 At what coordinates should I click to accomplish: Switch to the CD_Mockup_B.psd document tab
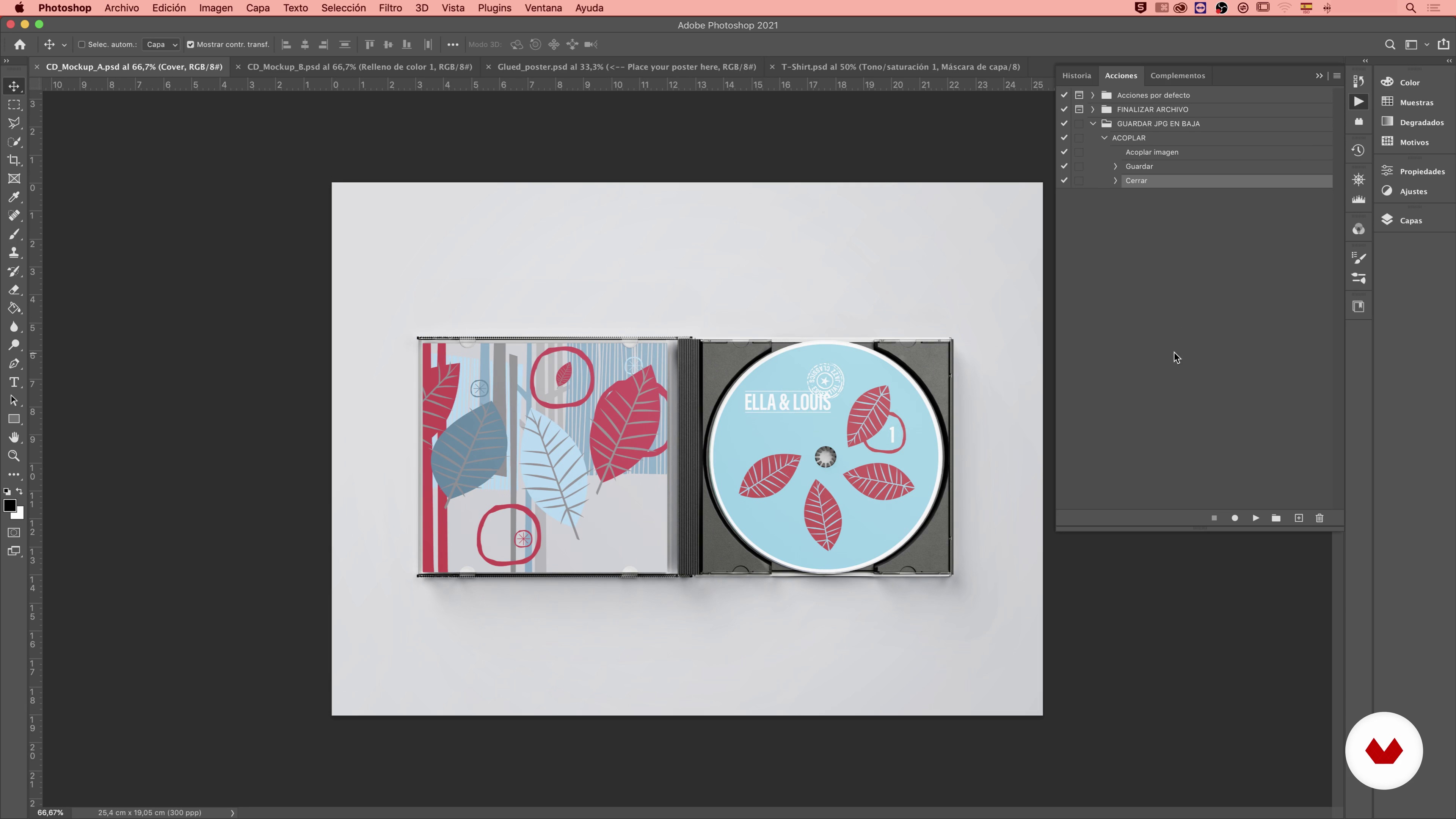coord(359,67)
